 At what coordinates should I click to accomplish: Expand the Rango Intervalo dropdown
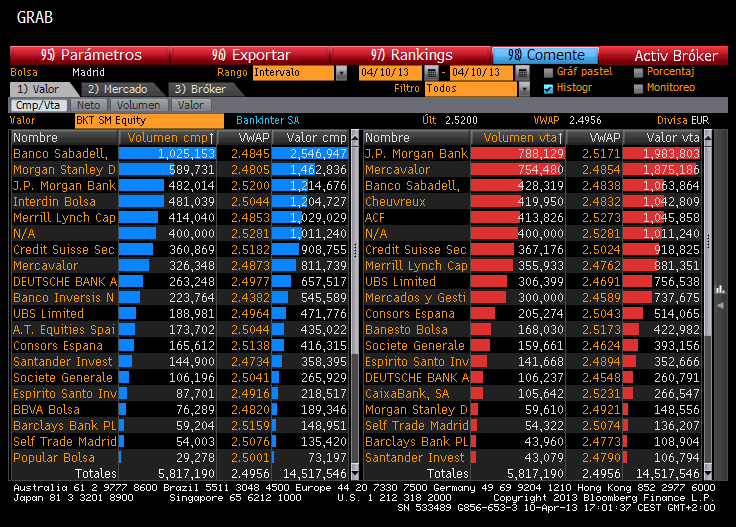coord(342,73)
